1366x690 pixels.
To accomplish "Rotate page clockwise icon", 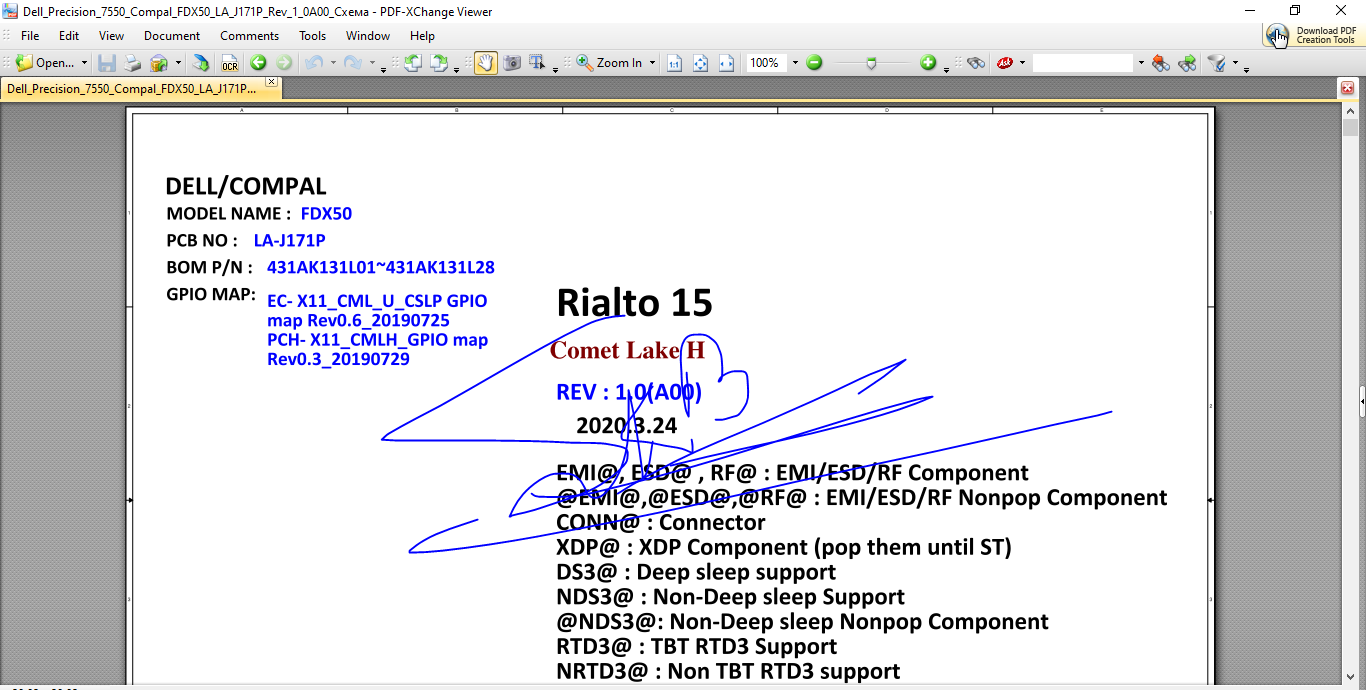I will click(438, 63).
